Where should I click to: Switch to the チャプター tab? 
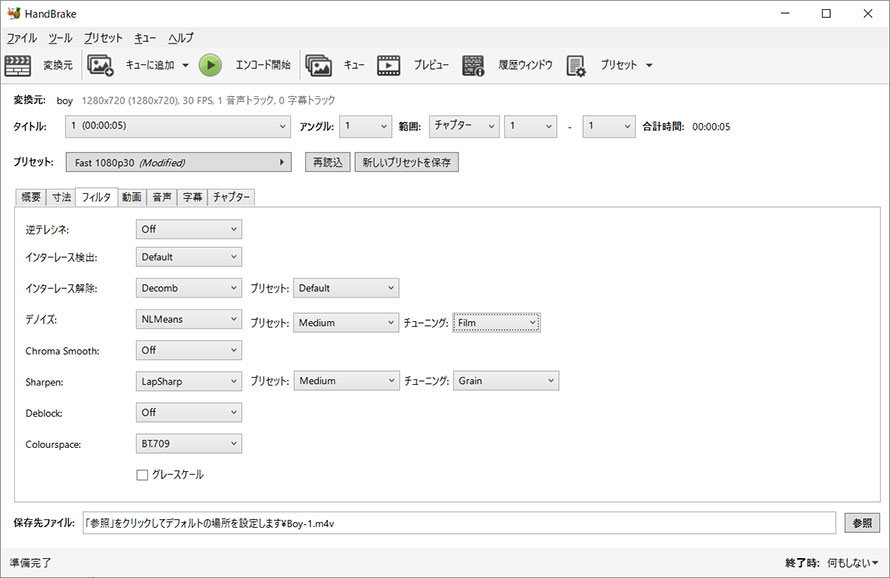click(x=231, y=197)
